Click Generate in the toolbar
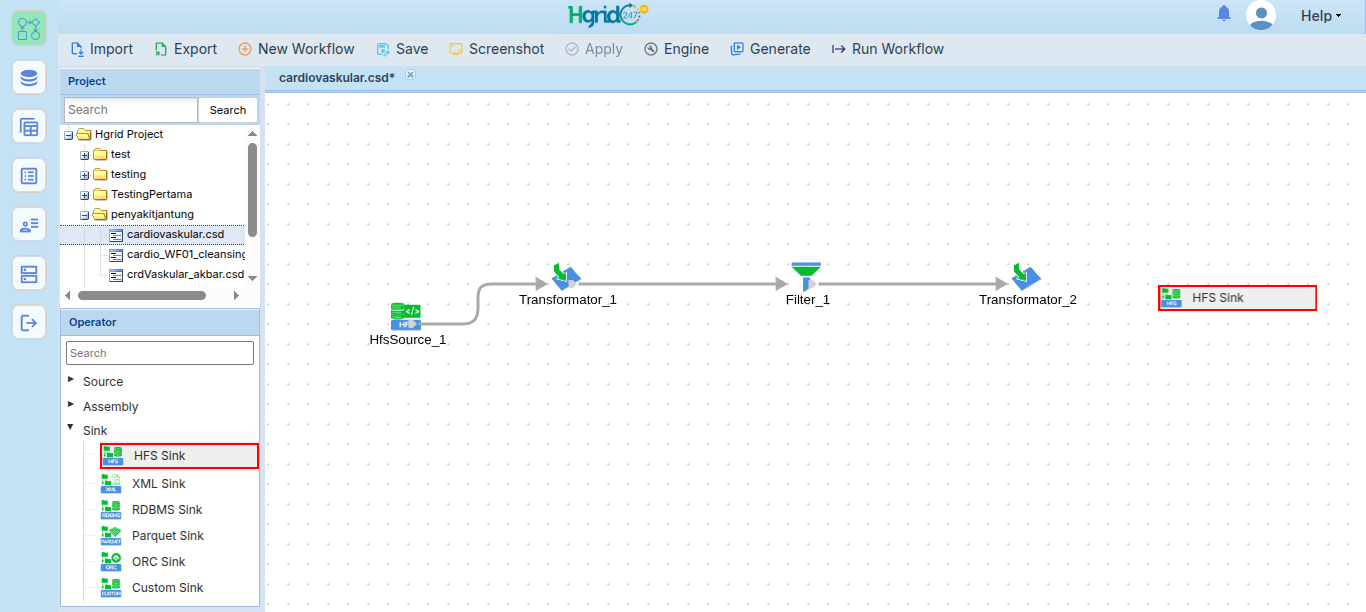Image resolution: width=1366 pixels, height=612 pixels. (x=770, y=49)
